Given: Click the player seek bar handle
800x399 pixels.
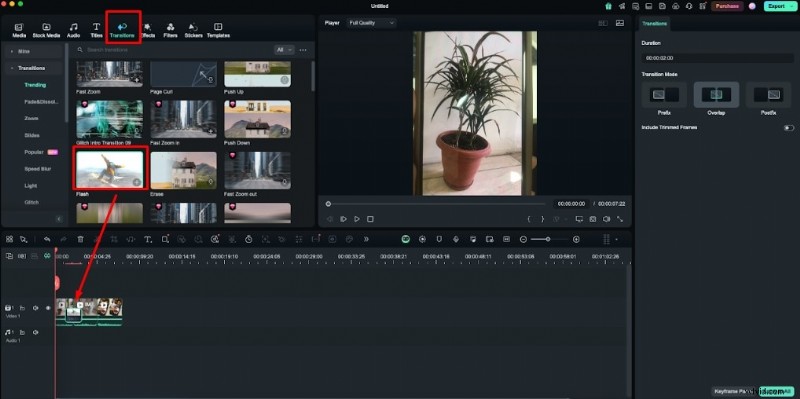Looking at the screenshot, I should tap(328, 204).
